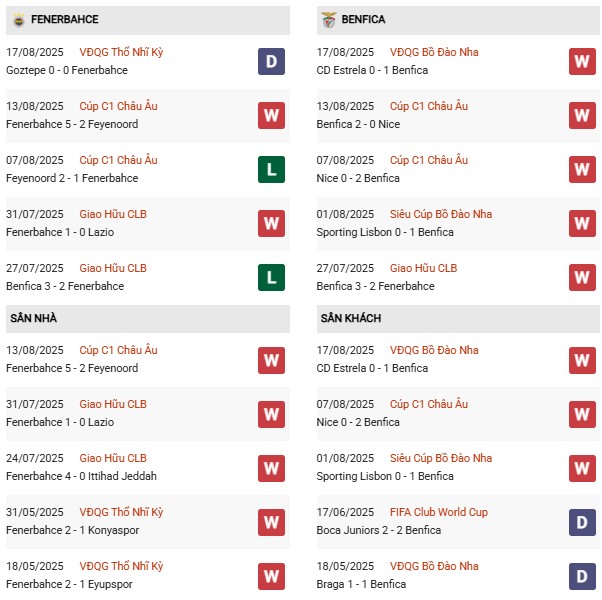Screen dimensions: 602x600
Task: Click the W badge for Fenerbahce 2 - 1 Konyaspor
Action: point(271,521)
